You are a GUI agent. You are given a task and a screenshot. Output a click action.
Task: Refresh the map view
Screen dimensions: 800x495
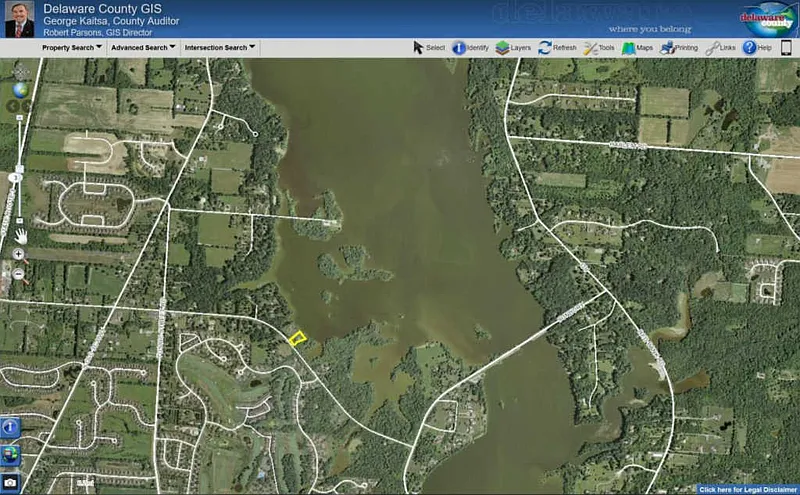pyautogui.click(x=557, y=47)
